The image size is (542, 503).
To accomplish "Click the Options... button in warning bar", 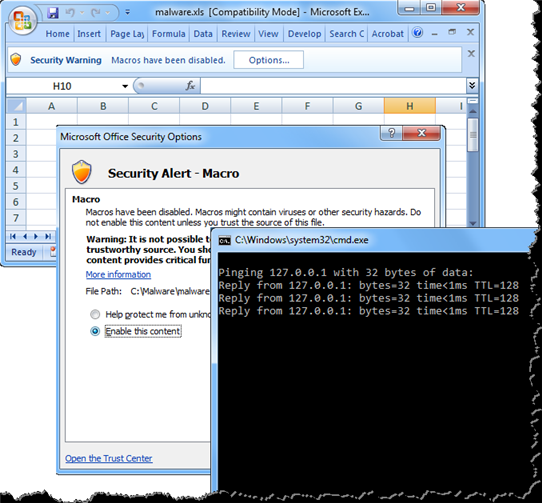I will pos(269,60).
